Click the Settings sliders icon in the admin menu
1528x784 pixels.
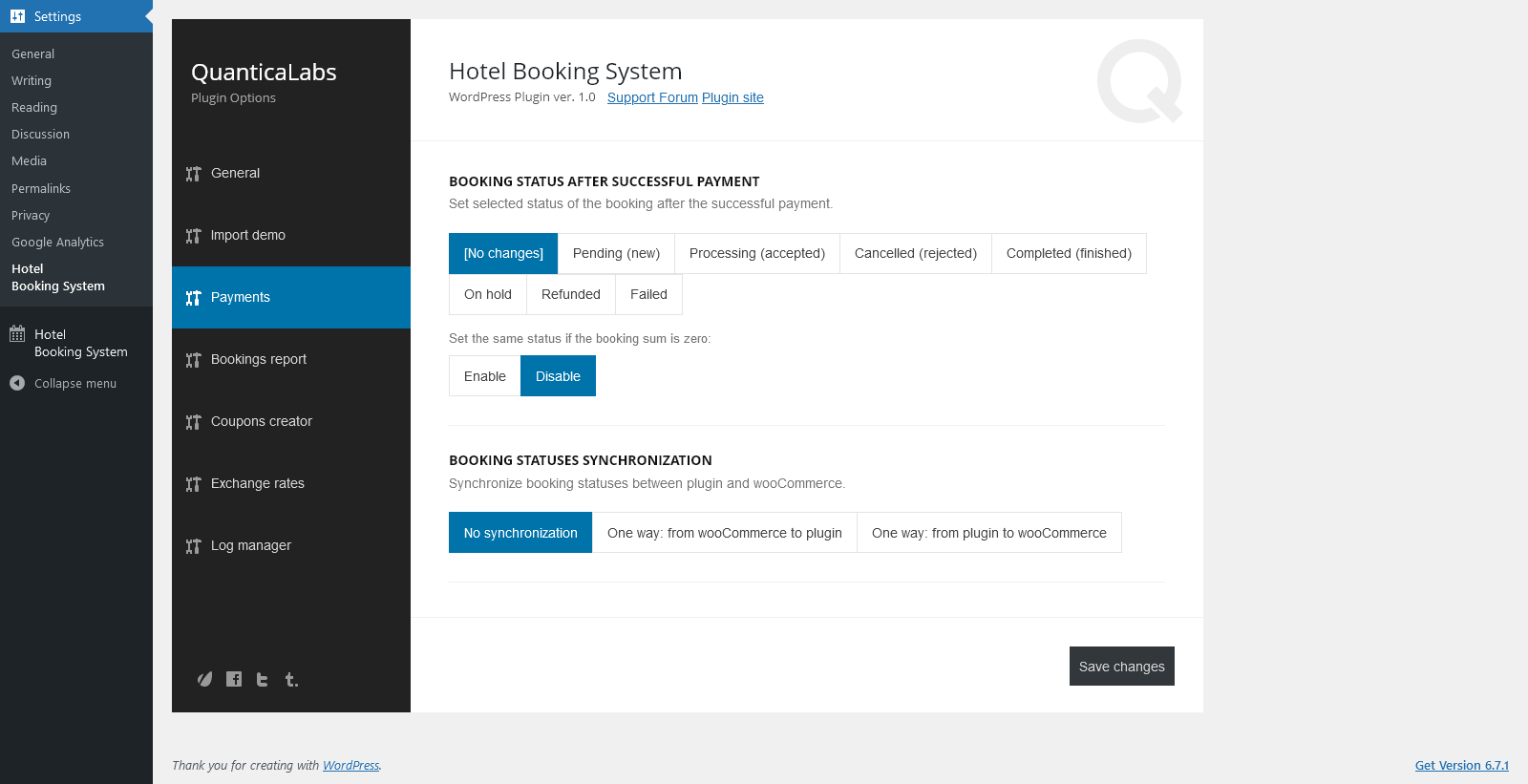coord(17,16)
